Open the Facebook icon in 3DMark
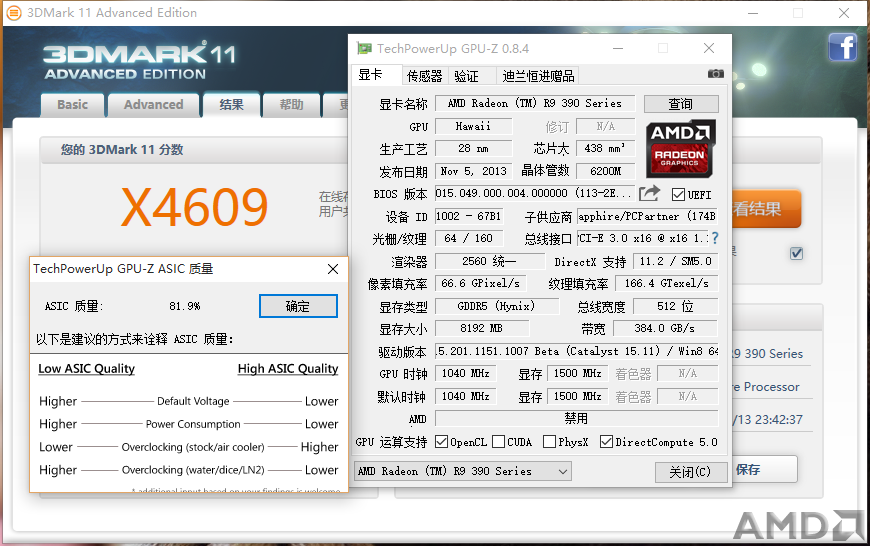Viewport: 870px width, 546px height. 843,47
